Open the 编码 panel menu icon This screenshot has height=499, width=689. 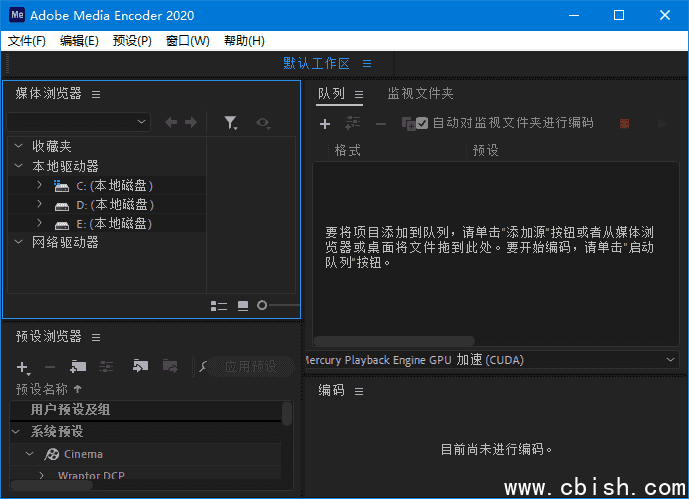coord(359,391)
